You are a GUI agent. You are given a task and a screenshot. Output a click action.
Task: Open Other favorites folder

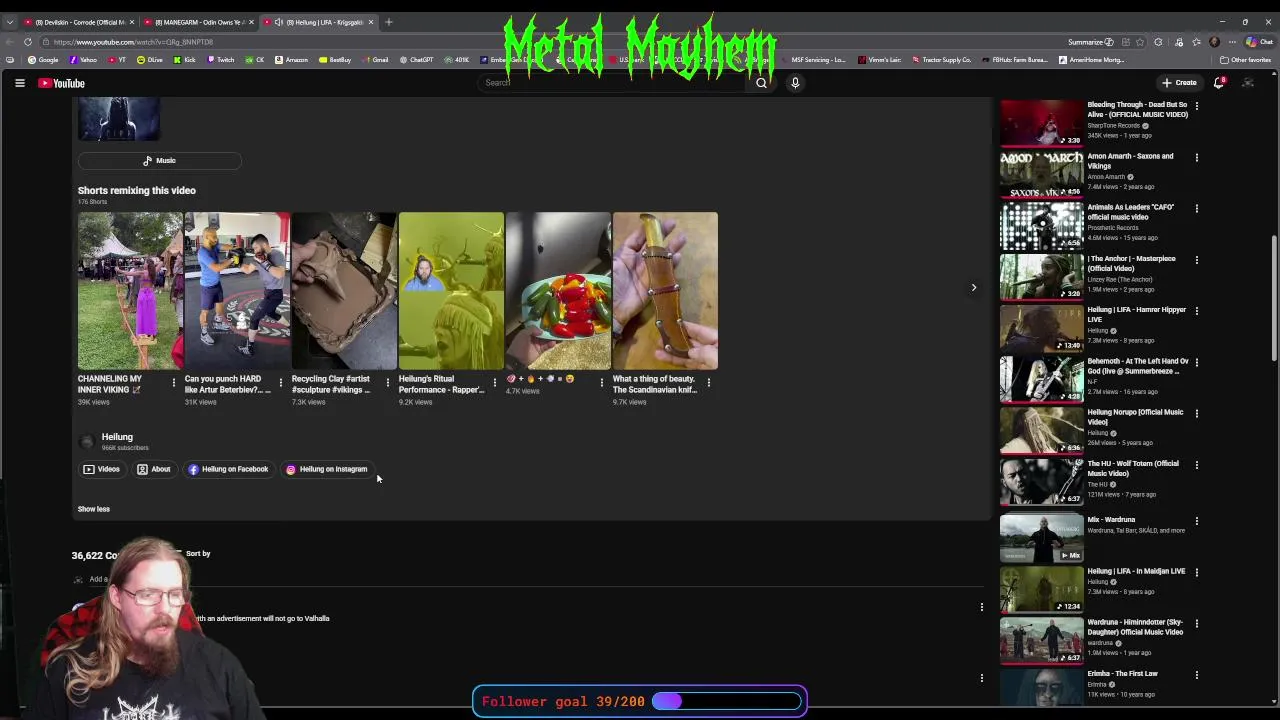coord(1245,60)
